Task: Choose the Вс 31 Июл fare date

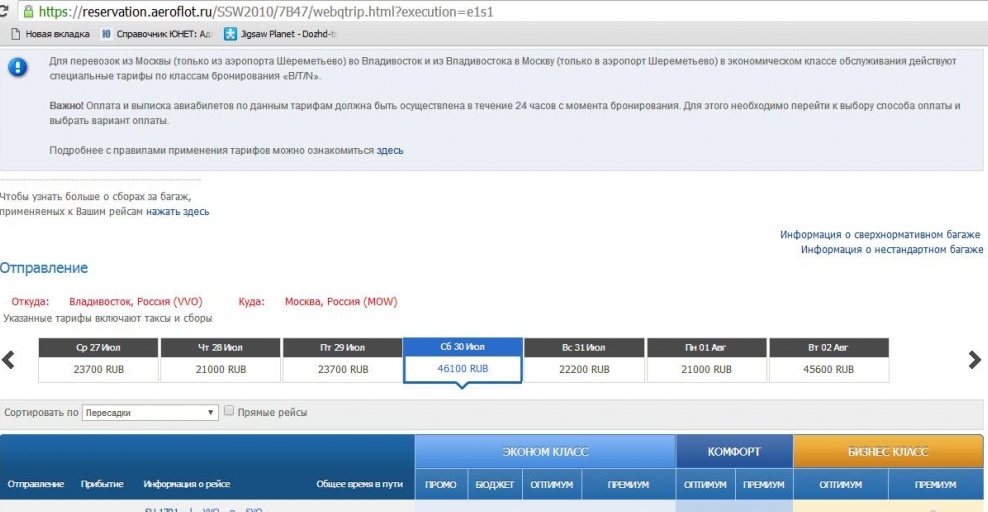Action: 584,359
